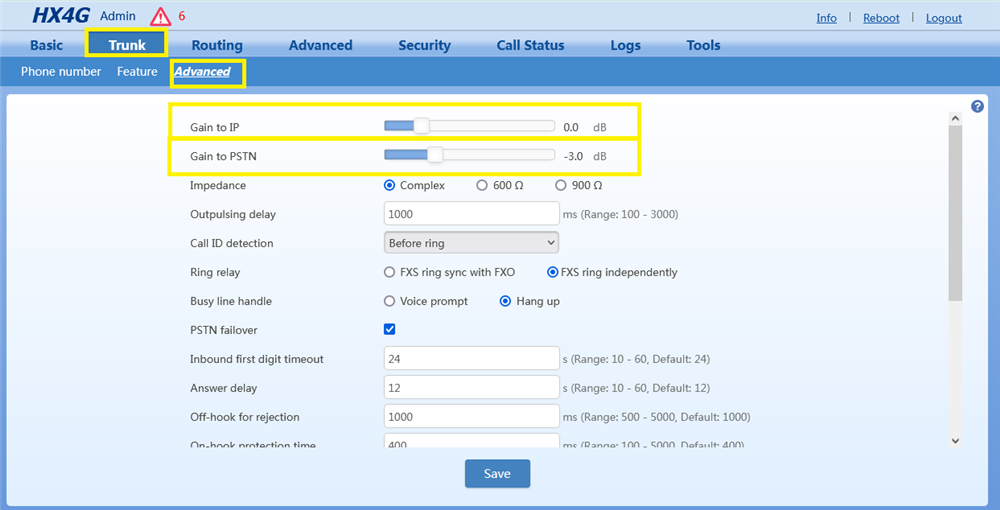The width and height of the screenshot is (1000, 510).
Task: Click the Reboot link
Action: (x=881, y=18)
